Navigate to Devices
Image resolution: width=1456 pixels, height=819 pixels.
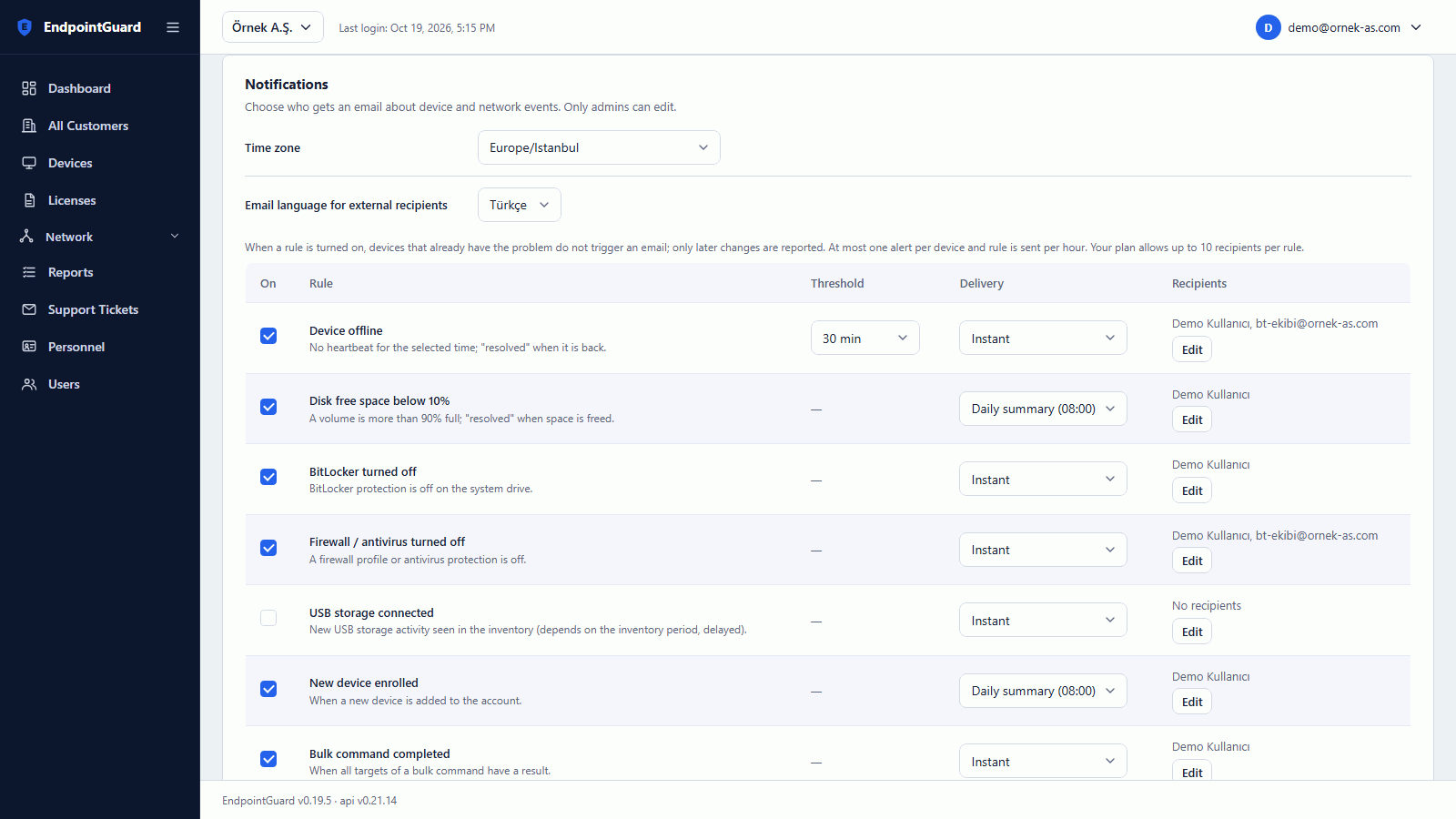[100, 163]
